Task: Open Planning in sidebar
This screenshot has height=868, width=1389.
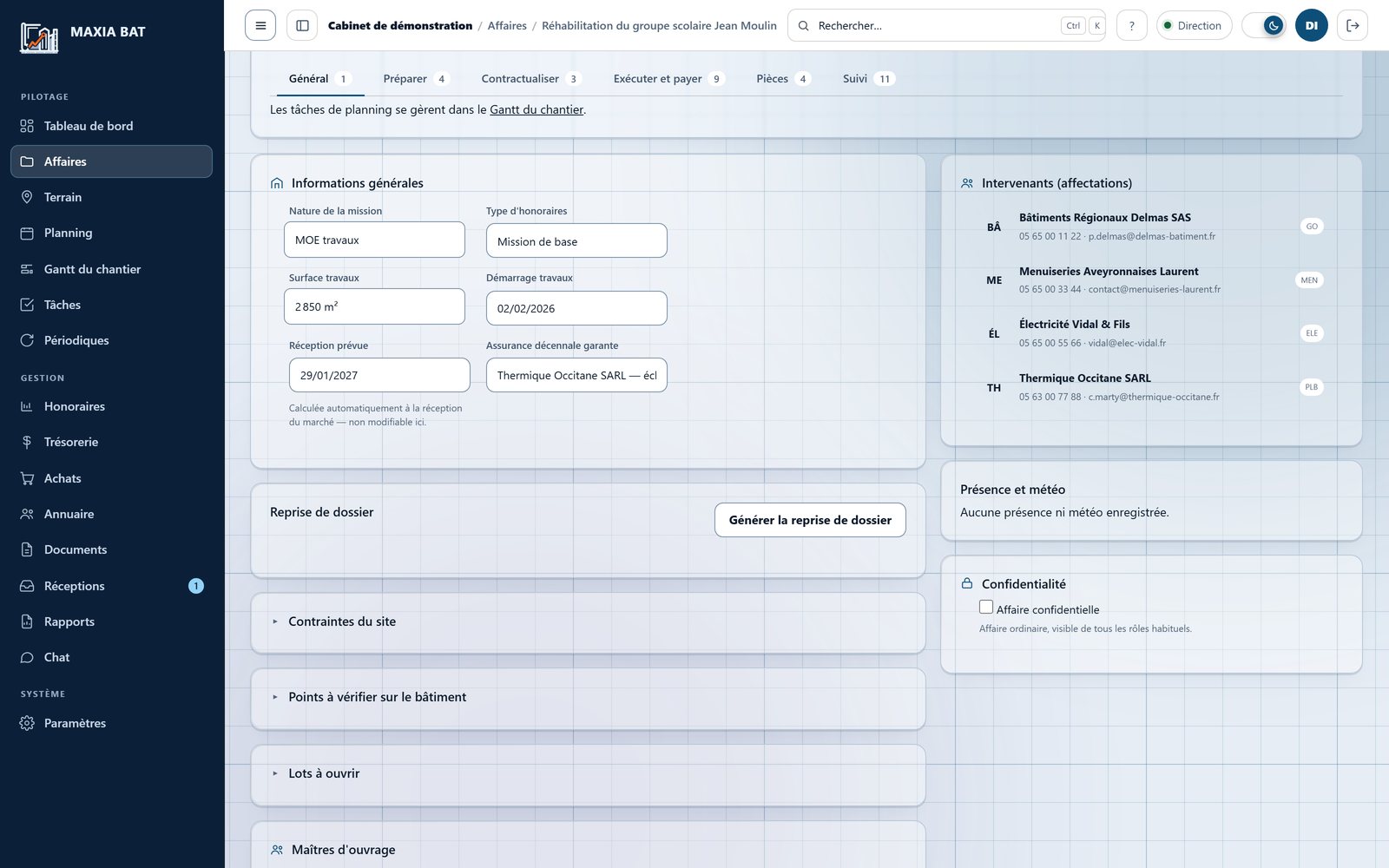Action: [111, 233]
